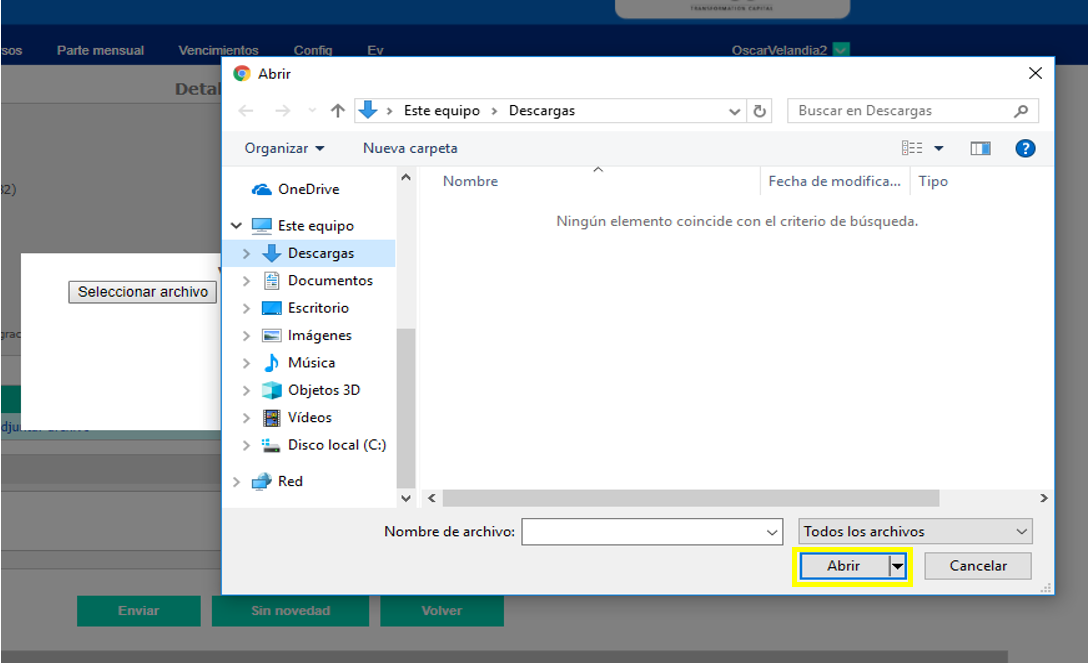Screen dimensions: 1088x663
Task: Show the preview pane icon
Action: point(980,148)
